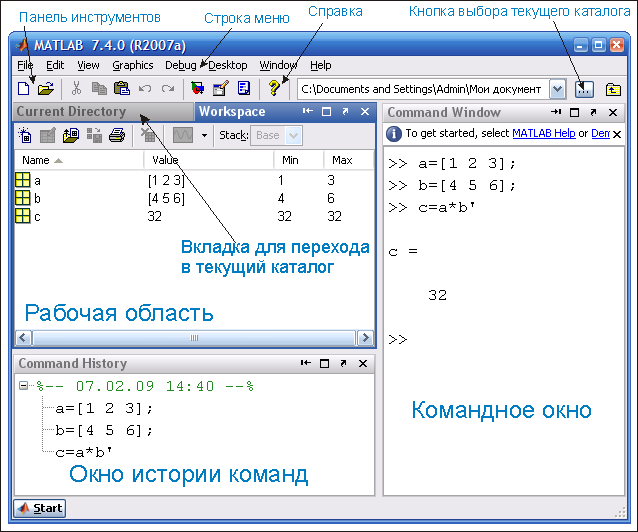
Task: Click the Value column header
Action: 208,160
